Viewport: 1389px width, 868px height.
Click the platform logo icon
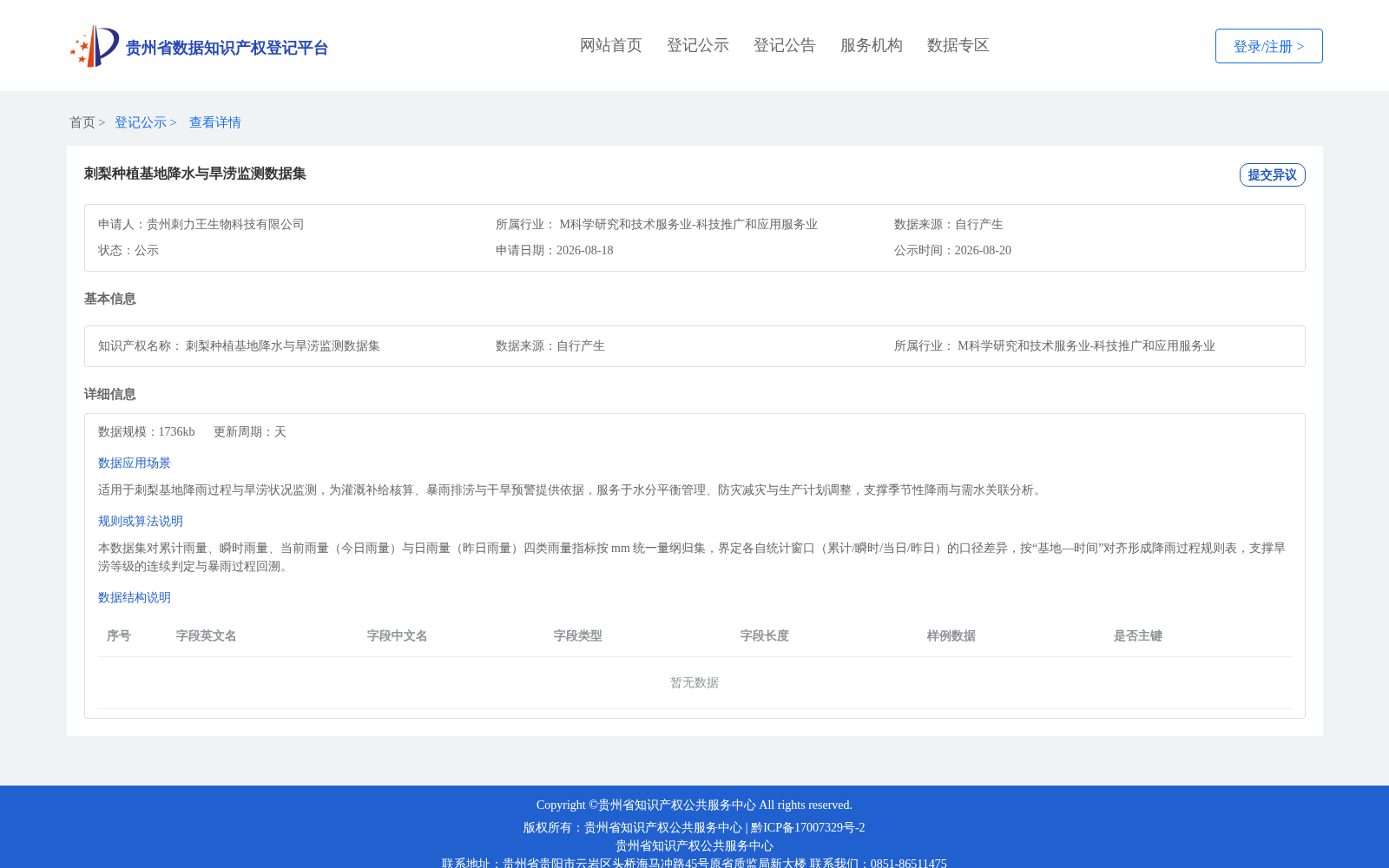95,46
